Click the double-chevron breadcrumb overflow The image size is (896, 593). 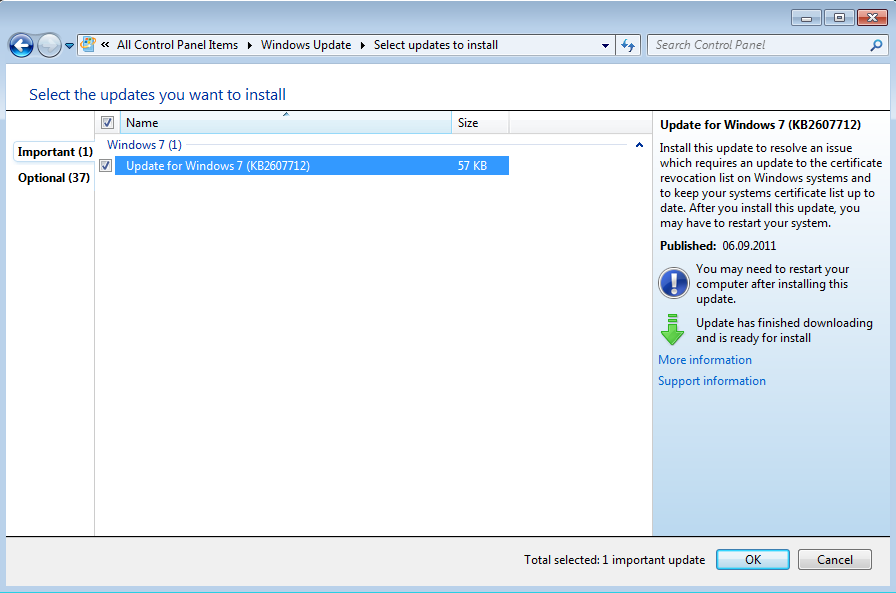point(105,45)
